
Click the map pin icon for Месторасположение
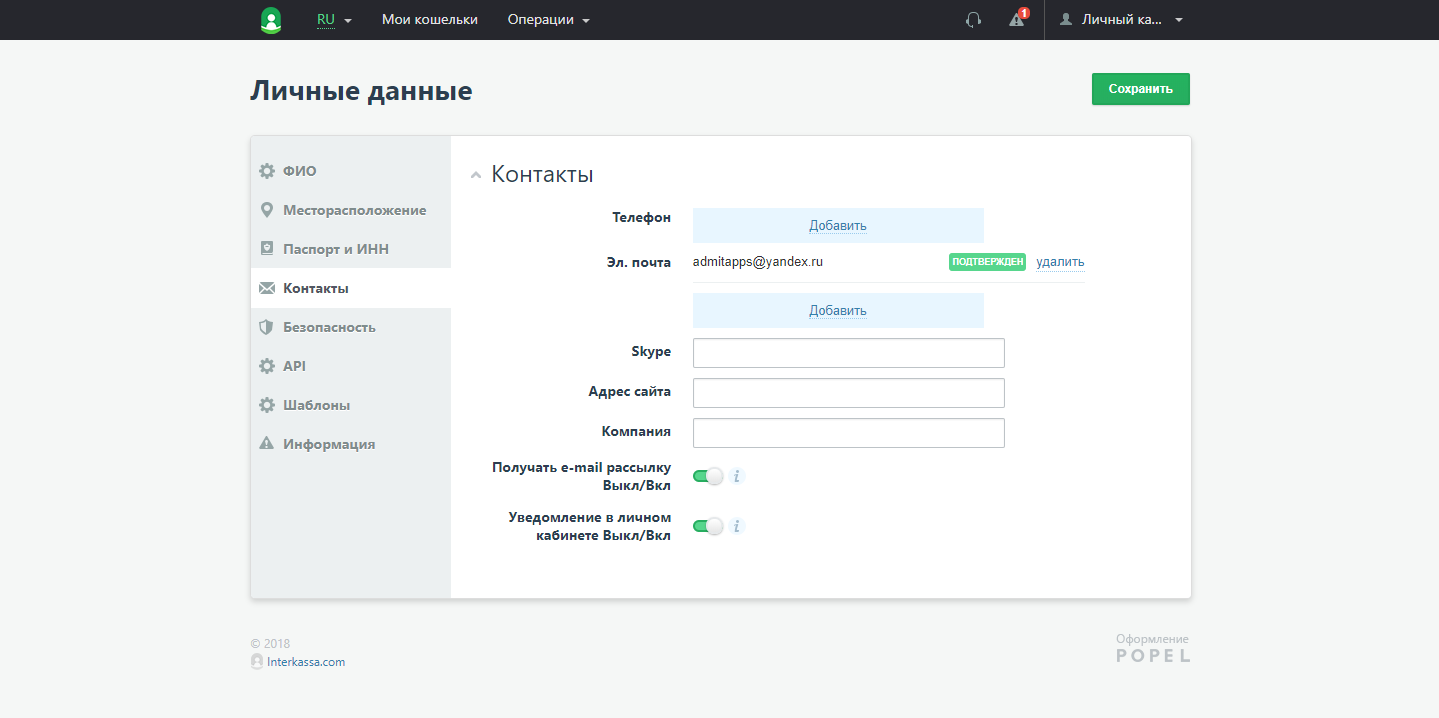click(266, 210)
